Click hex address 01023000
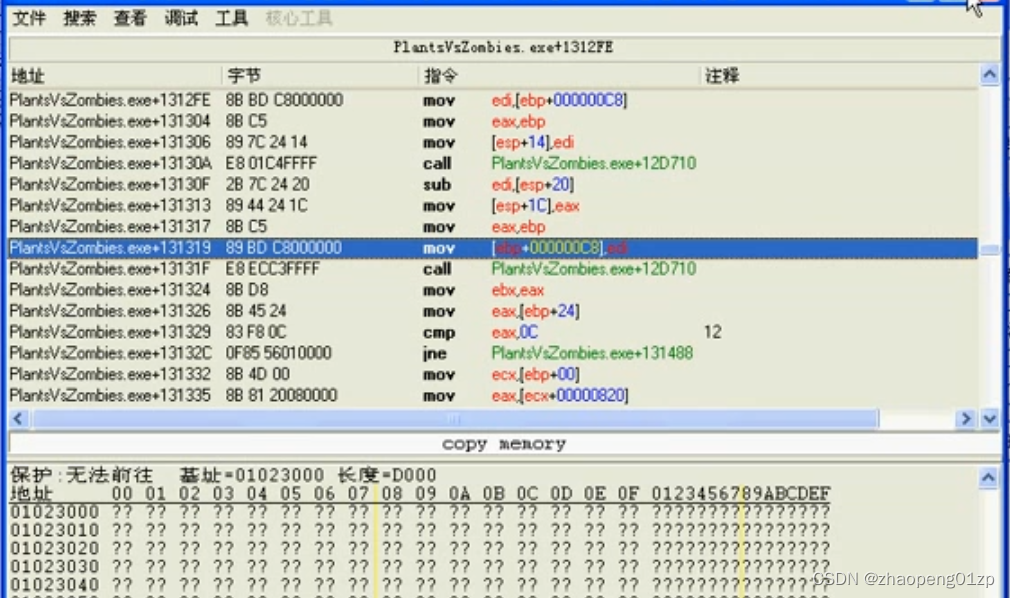 (x=55, y=512)
